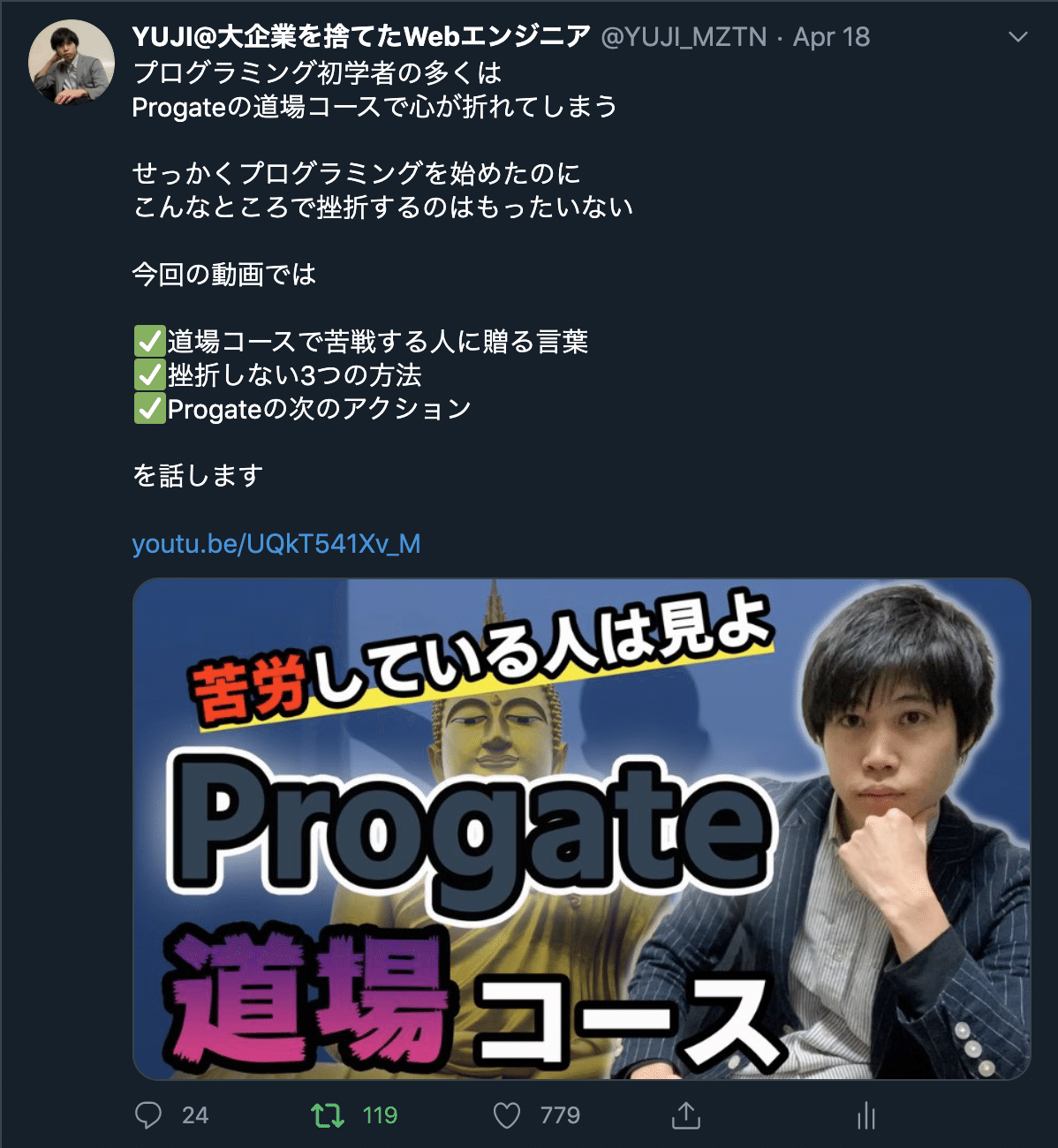The image size is (1058, 1148).
Task: Click checkmark beside Progateの次のアクション
Action: [149, 408]
